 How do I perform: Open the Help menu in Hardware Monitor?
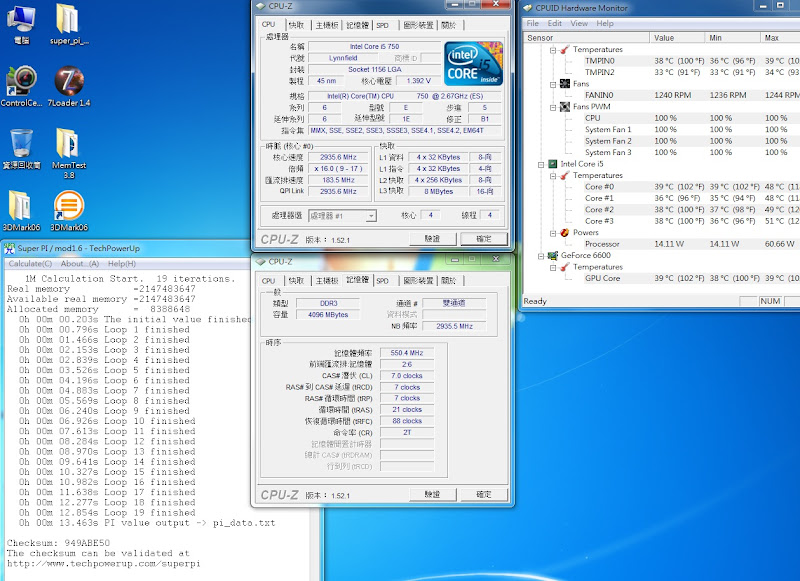(605, 23)
